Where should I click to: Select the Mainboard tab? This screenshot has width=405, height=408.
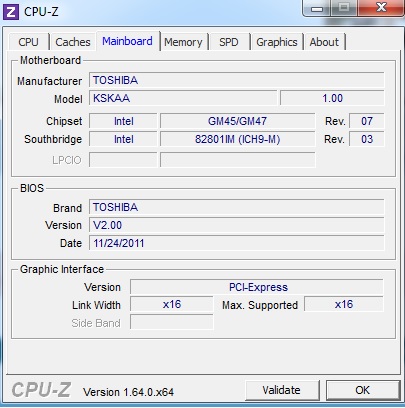tap(128, 41)
